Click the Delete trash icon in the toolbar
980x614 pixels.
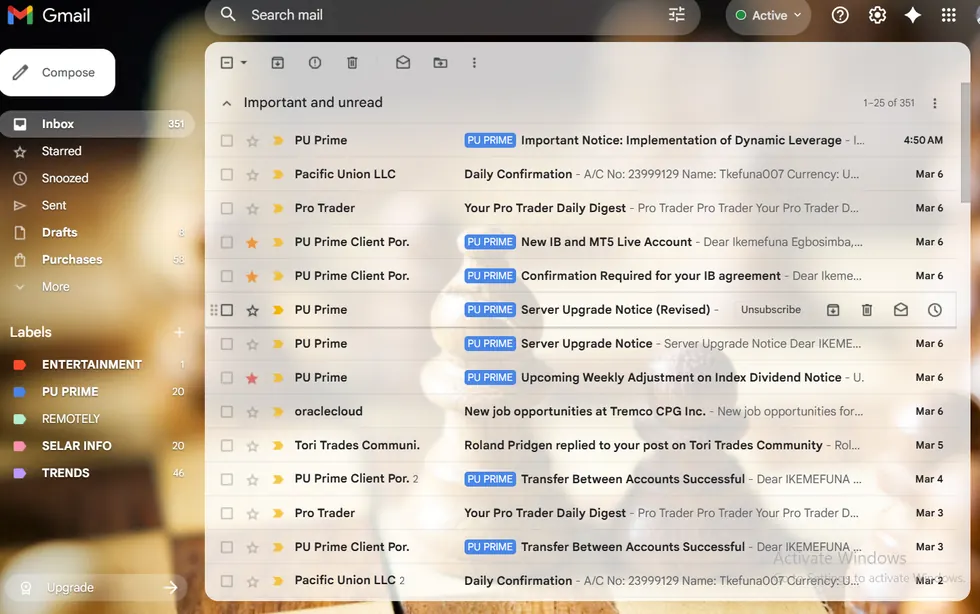coord(352,63)
